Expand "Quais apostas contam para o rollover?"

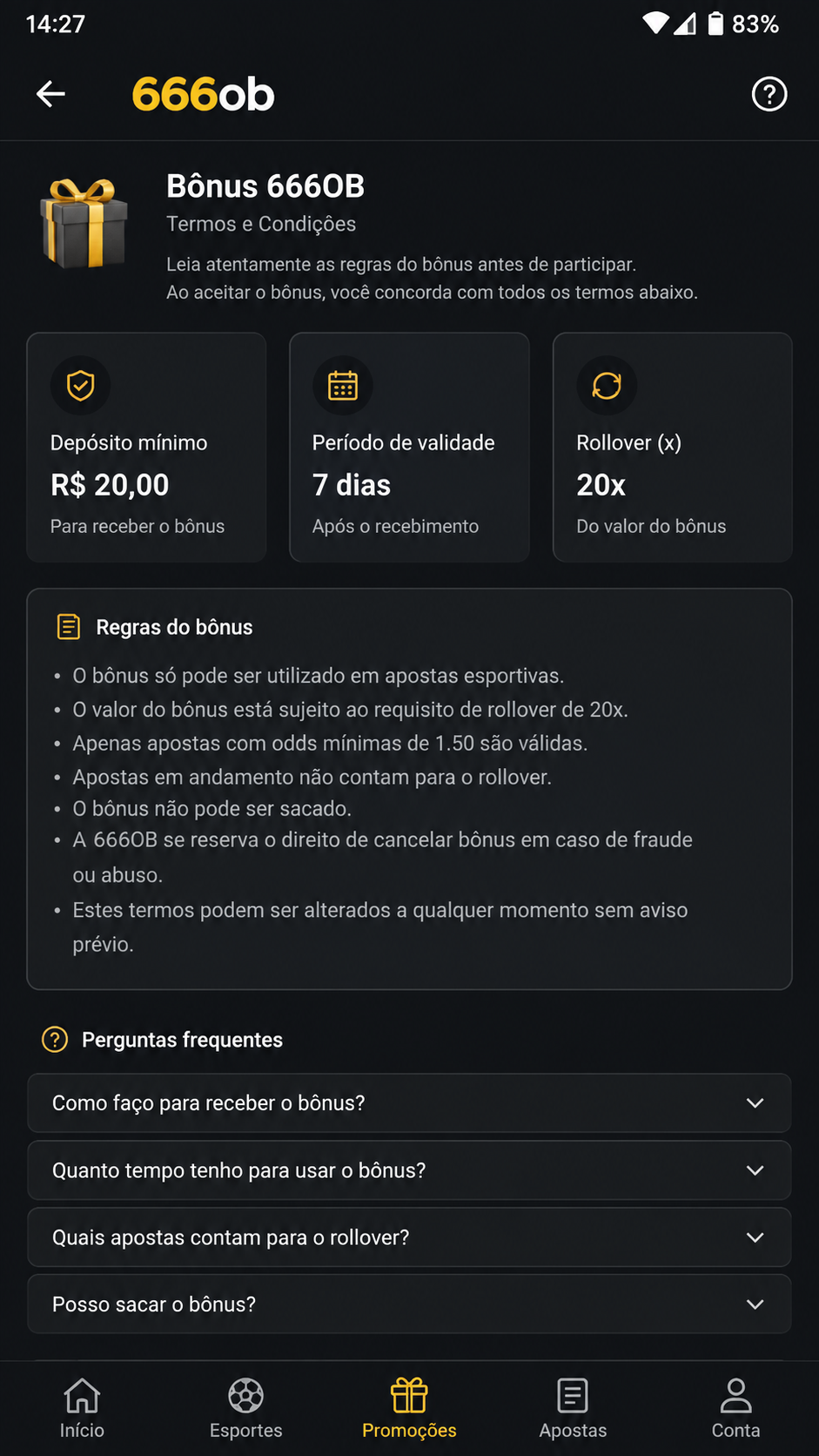tap(409, 1237)
